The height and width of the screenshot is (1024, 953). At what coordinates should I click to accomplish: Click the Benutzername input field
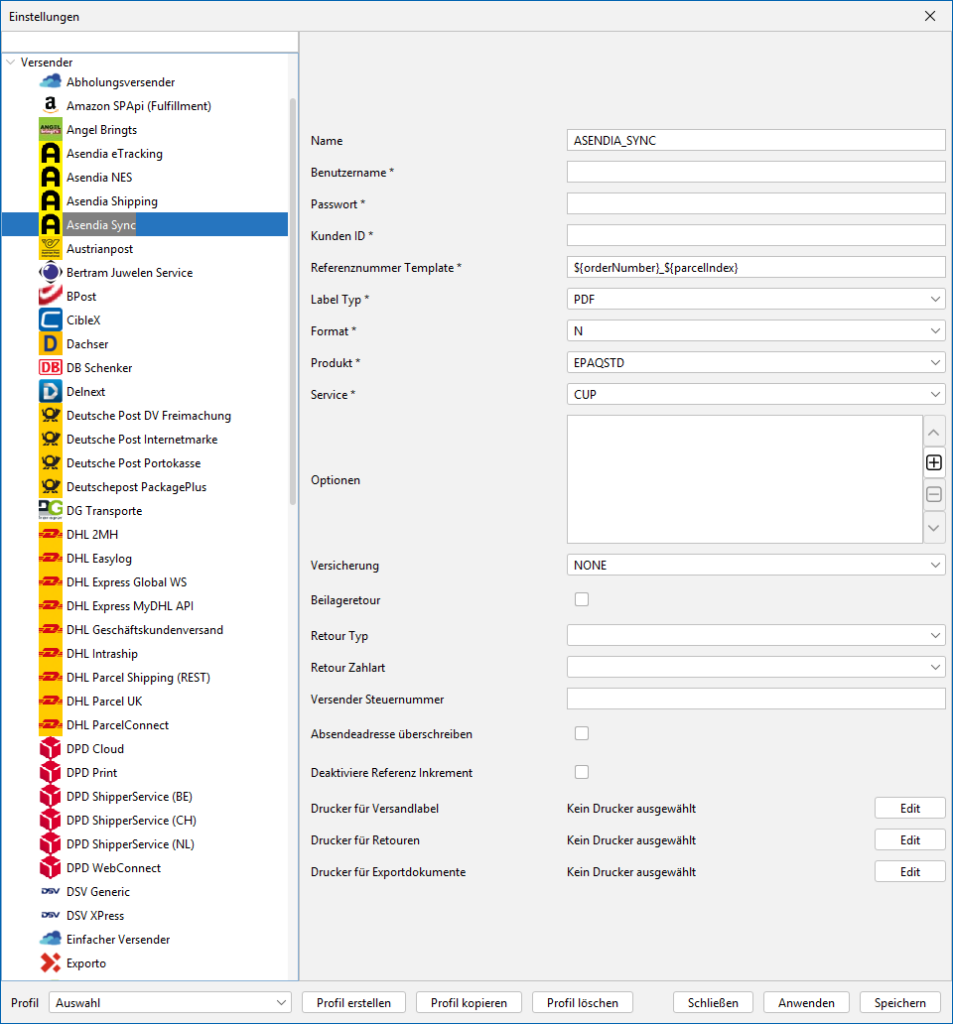(755, 172)
